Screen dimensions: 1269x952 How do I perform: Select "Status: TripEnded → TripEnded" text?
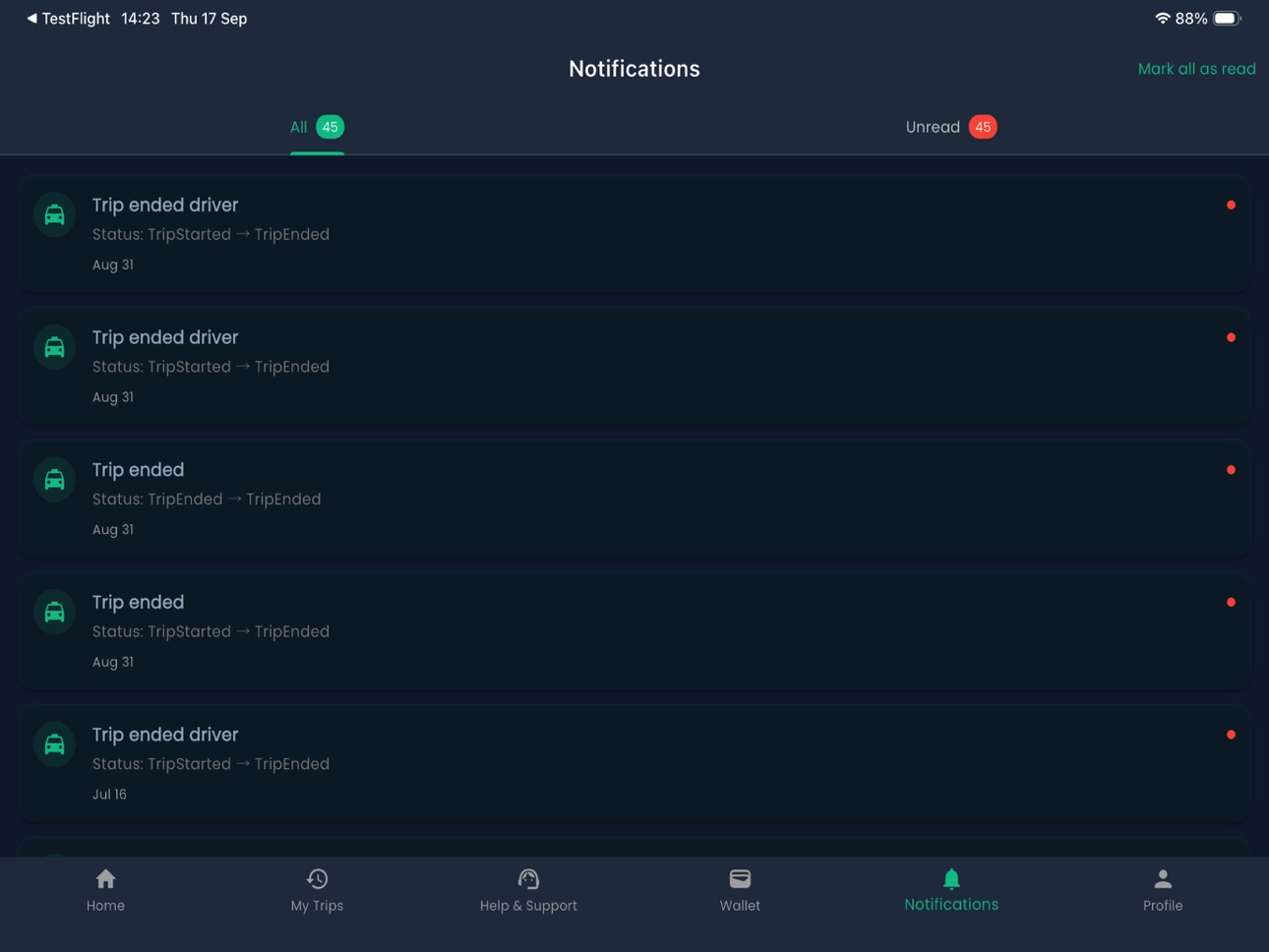(207, 500)
